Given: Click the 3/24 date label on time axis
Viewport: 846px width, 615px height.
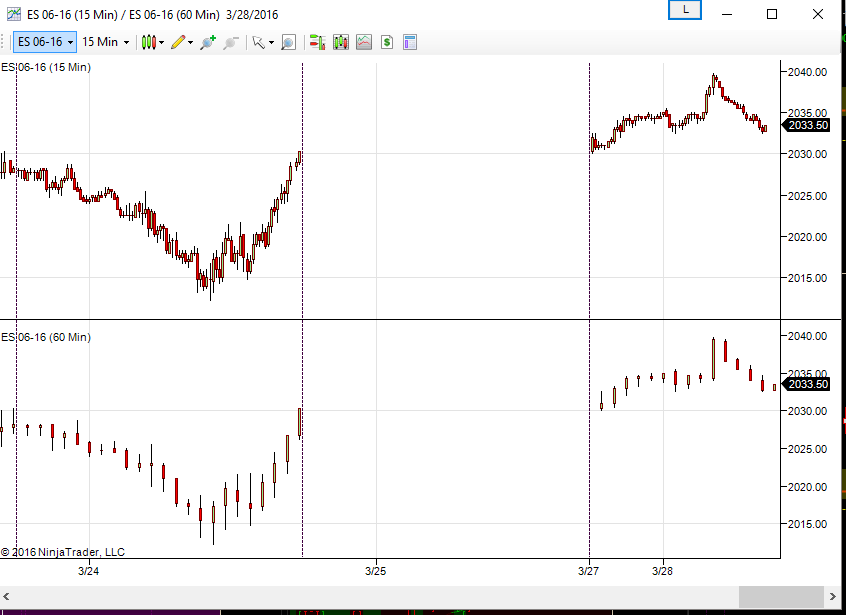Looking at the screenshot, I should [x=88, y=571].
